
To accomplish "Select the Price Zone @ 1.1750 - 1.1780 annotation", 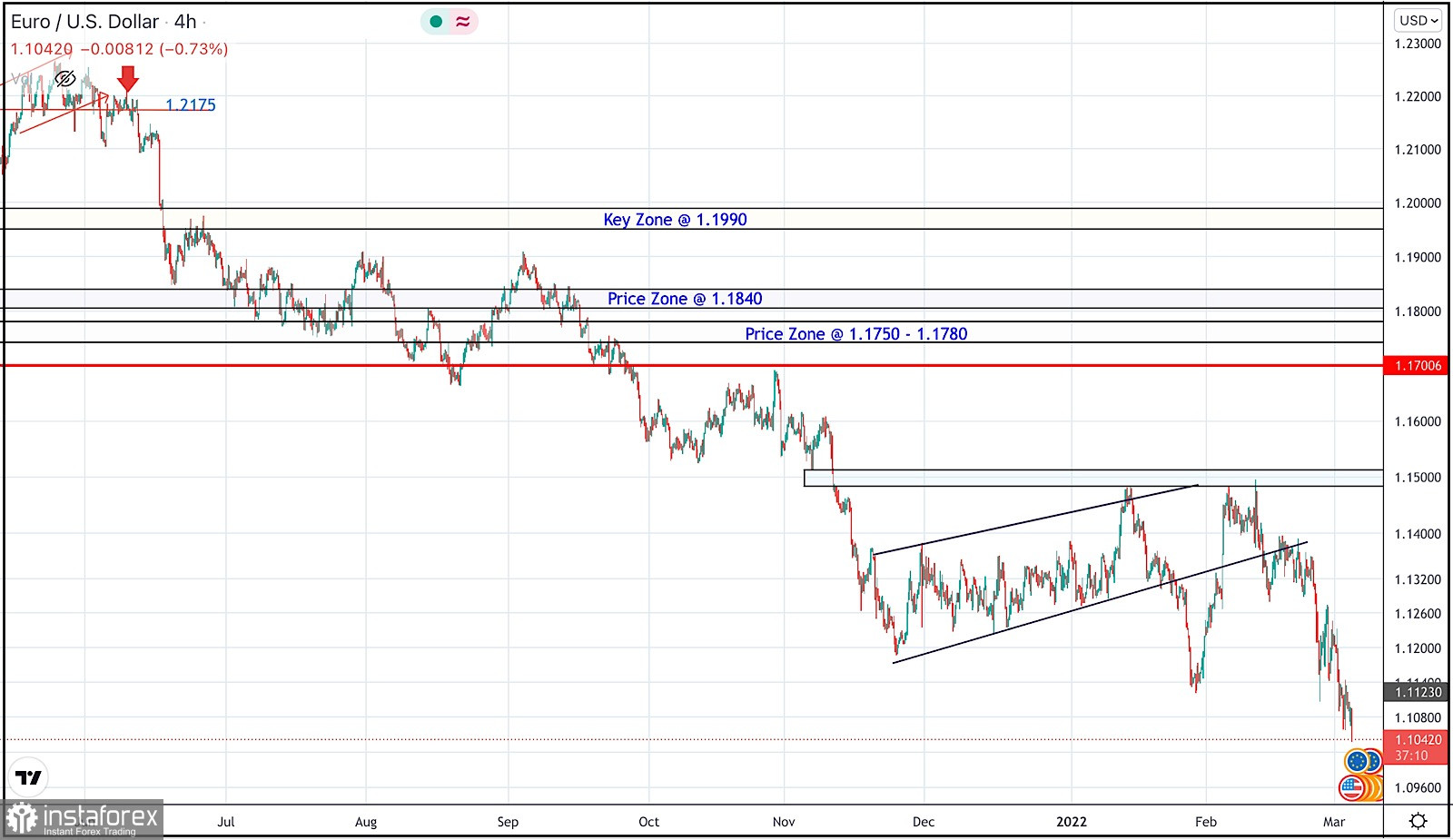I will click(x=856, y=334).
